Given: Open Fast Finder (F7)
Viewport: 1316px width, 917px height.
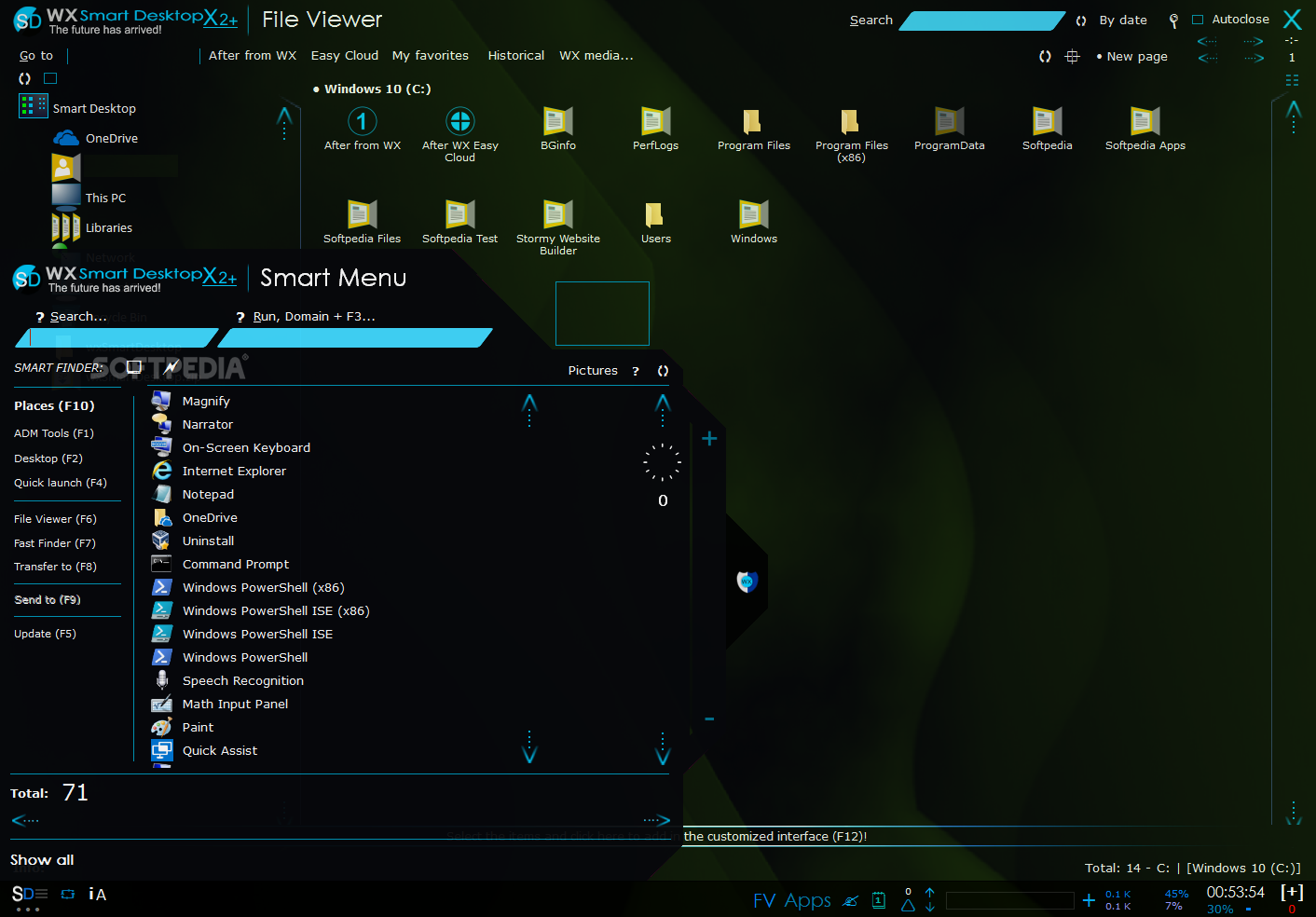Looking at the screenshot, I should [55, 543].
